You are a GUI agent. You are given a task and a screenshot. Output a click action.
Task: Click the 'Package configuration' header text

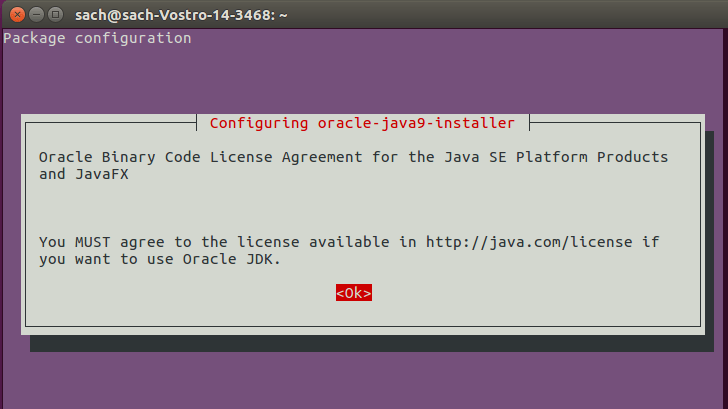click(97, 38)
